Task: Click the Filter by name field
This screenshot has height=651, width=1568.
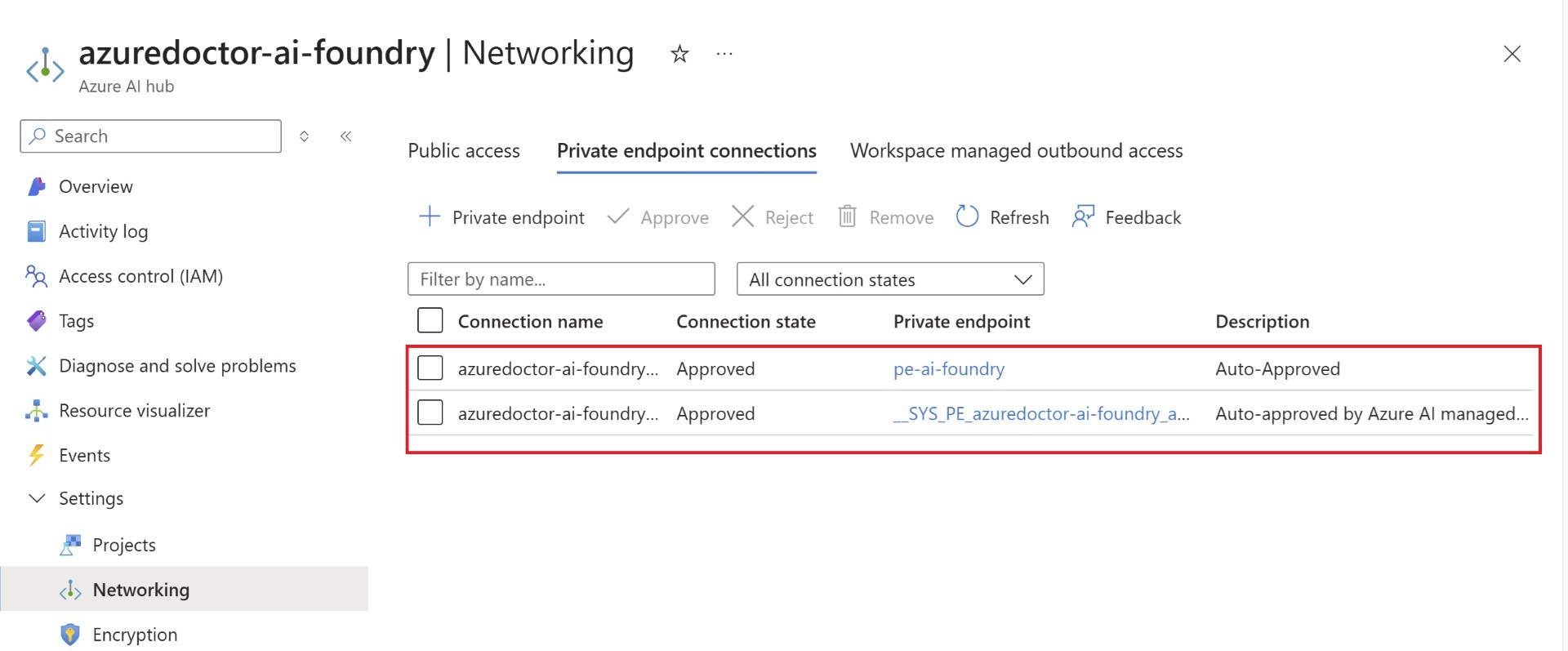Action: click(x=561, y=279)
